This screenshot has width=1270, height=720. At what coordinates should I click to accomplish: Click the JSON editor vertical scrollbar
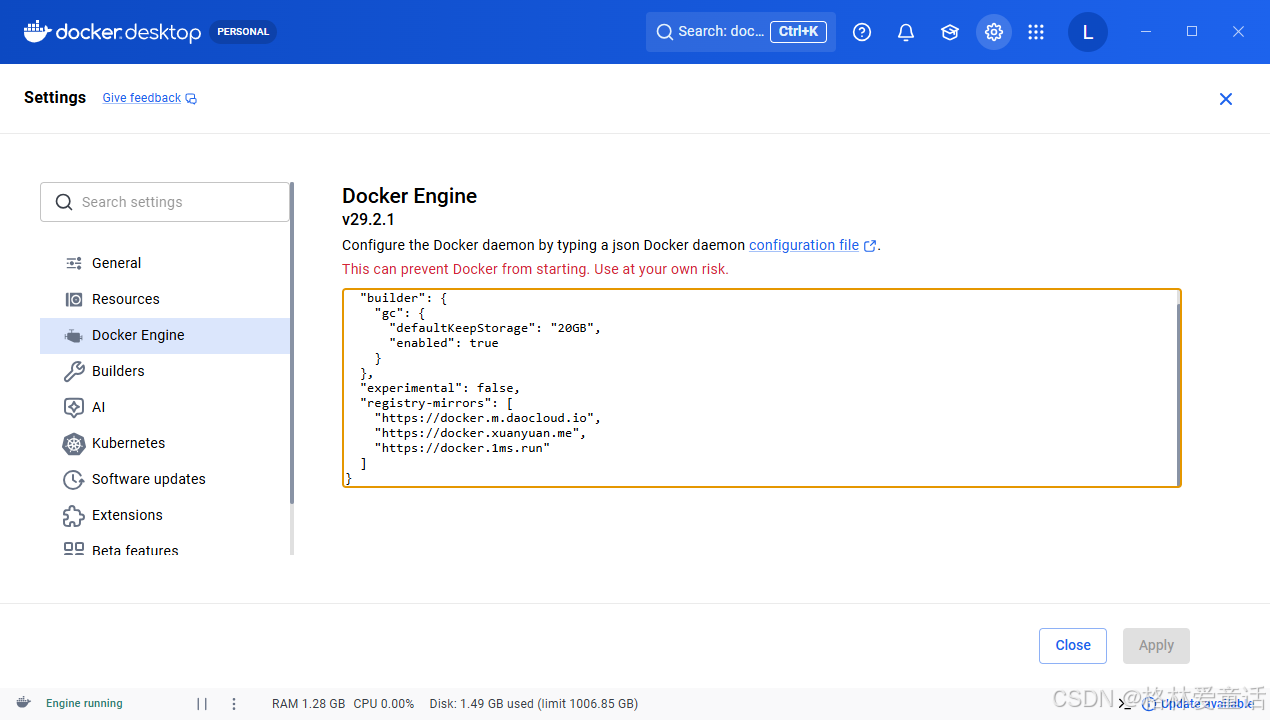pos(1178,395)
